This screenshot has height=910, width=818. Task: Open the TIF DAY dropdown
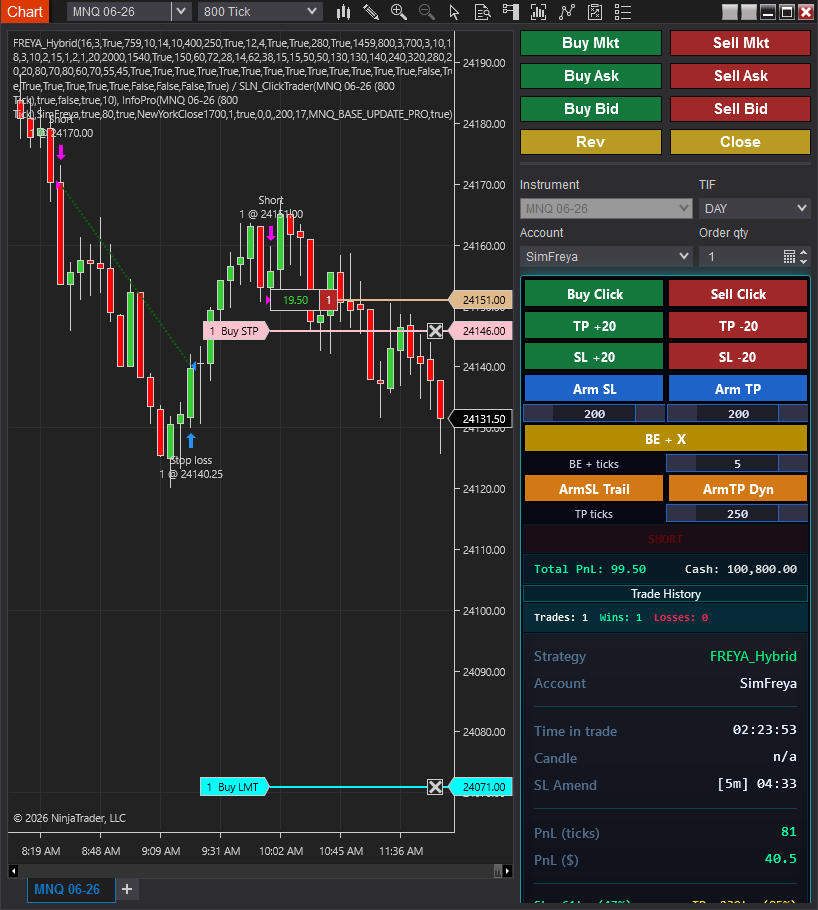(x=754, y=208)
